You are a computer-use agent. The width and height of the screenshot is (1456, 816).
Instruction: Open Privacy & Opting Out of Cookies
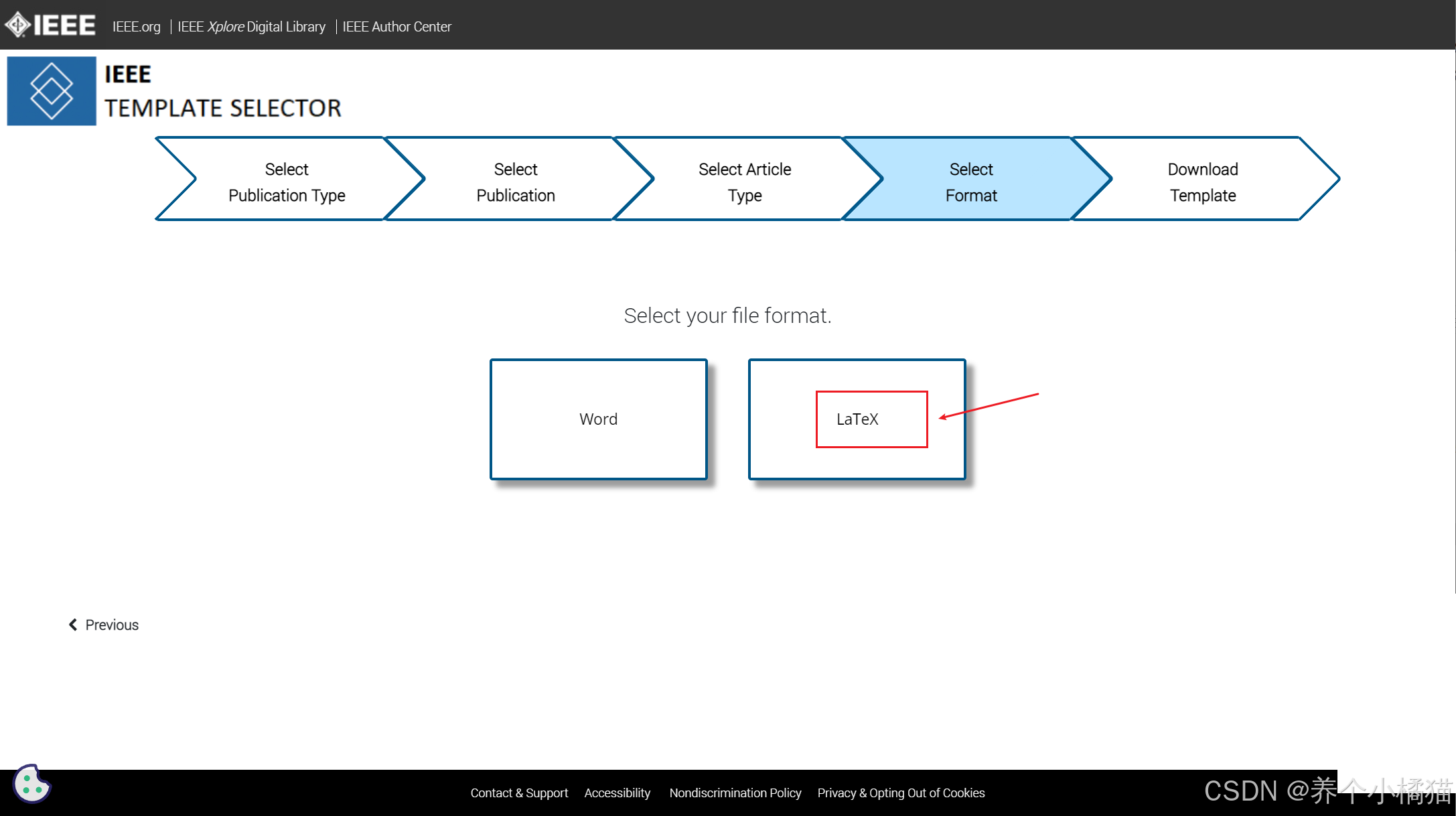[901, 793]
